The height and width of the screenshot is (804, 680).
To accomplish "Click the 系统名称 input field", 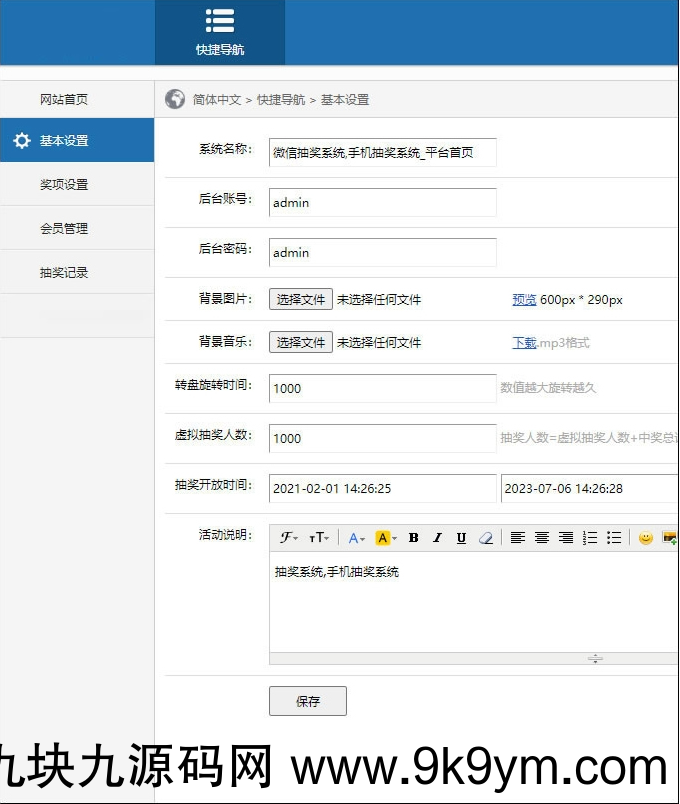I will (383, 153).
